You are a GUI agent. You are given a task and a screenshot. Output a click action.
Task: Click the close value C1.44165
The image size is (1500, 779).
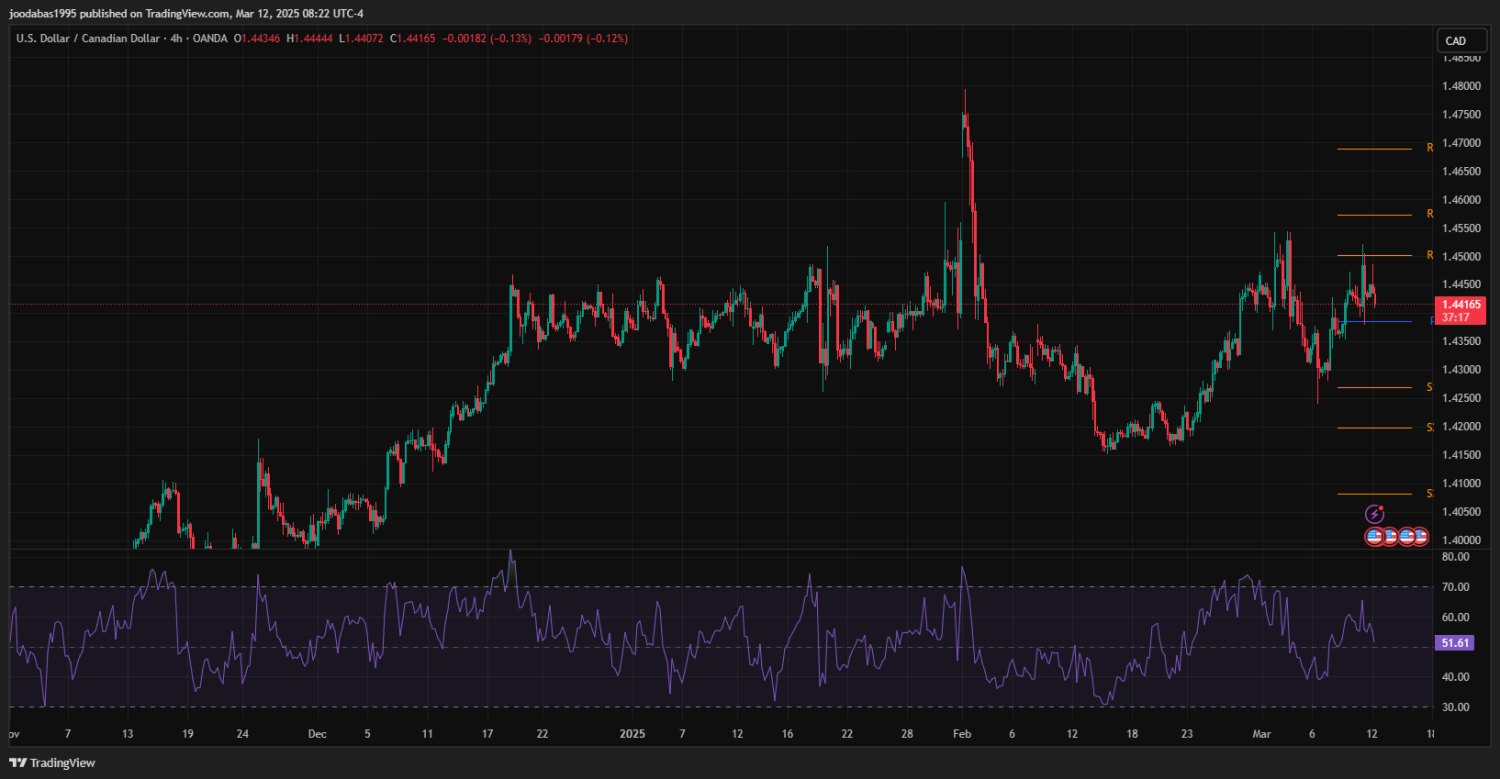pos(414,38)
